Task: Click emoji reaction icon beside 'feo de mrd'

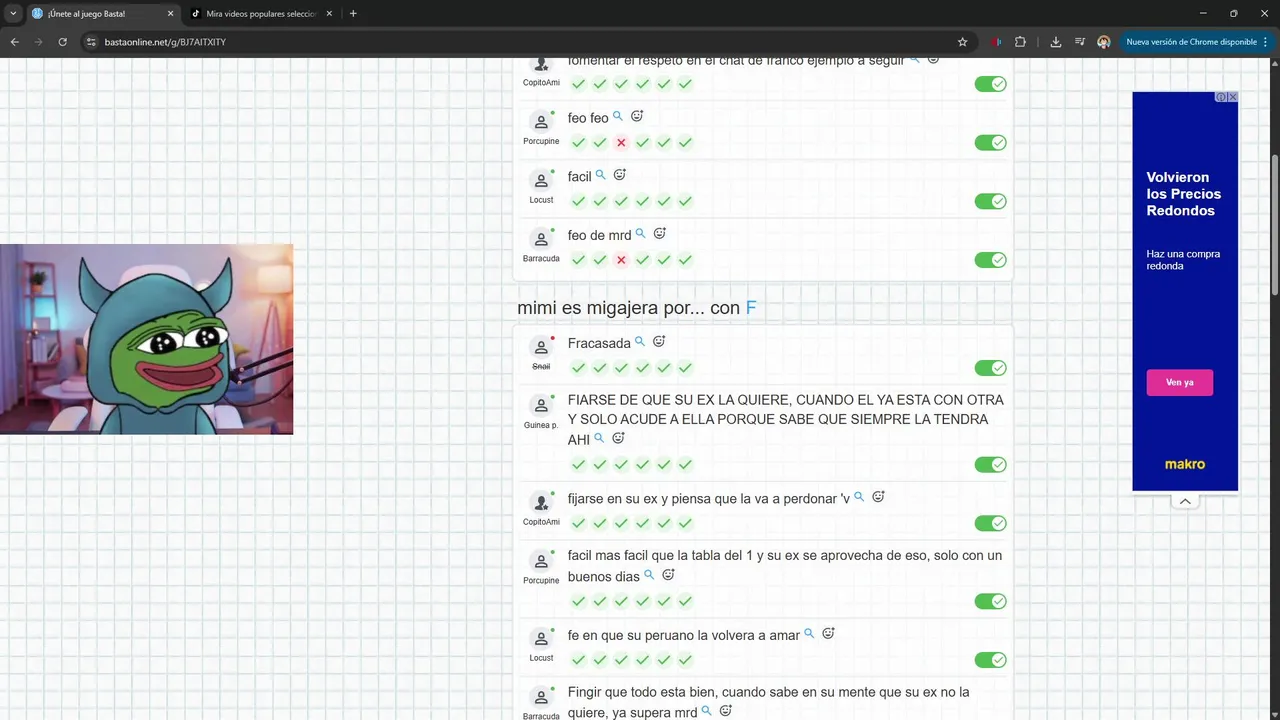Action: click(660, 233)
